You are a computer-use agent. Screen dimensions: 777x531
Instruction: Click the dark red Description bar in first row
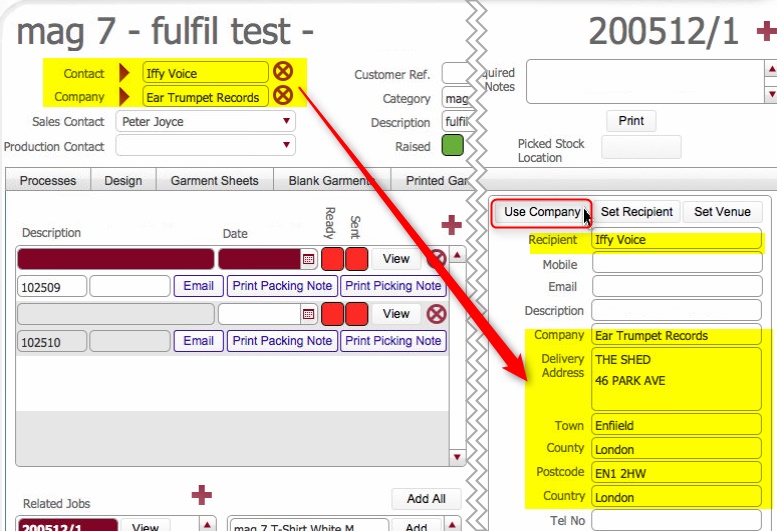[x=115, y=259]
